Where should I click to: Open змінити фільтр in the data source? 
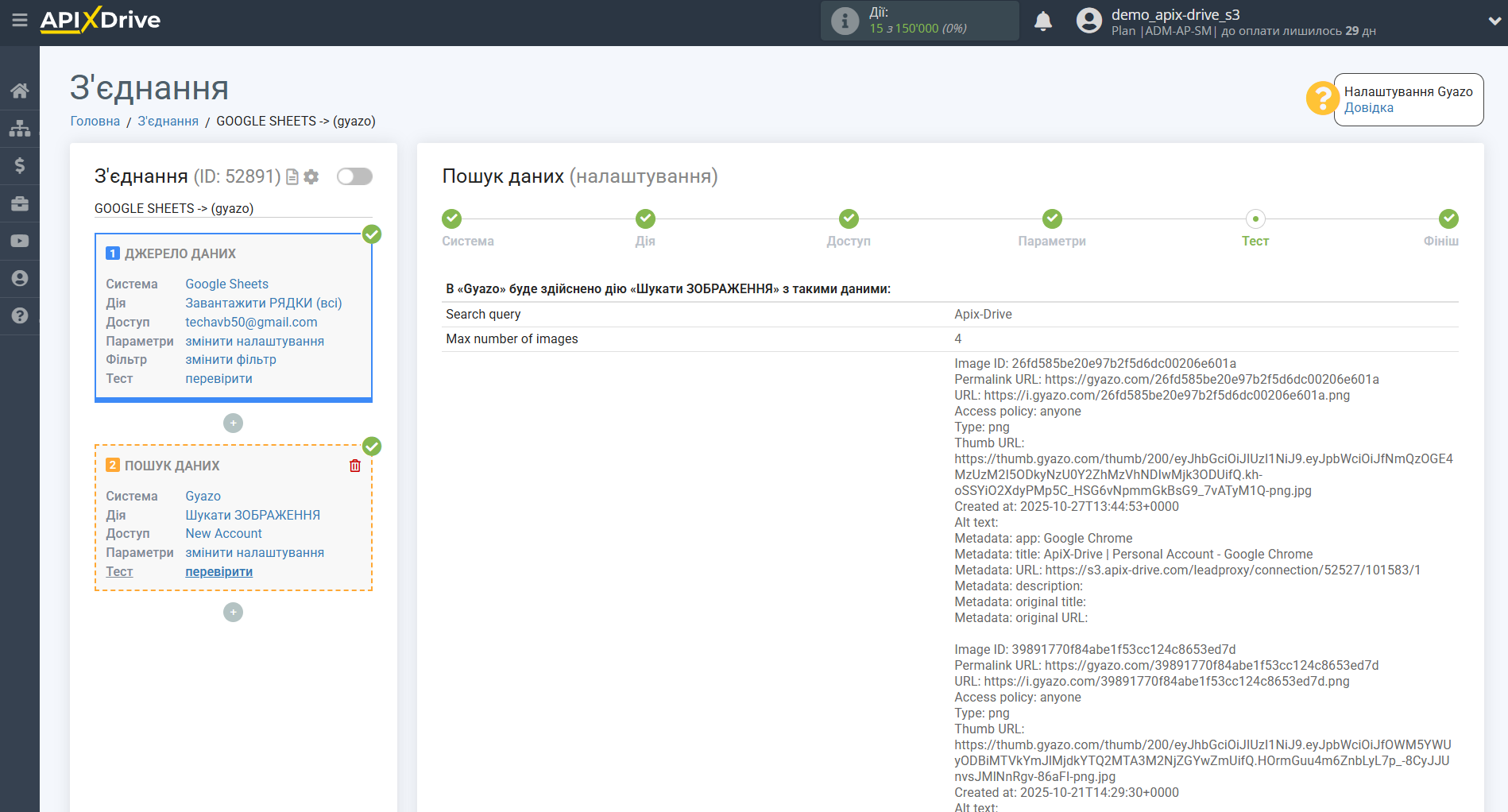tap(230, 360)
